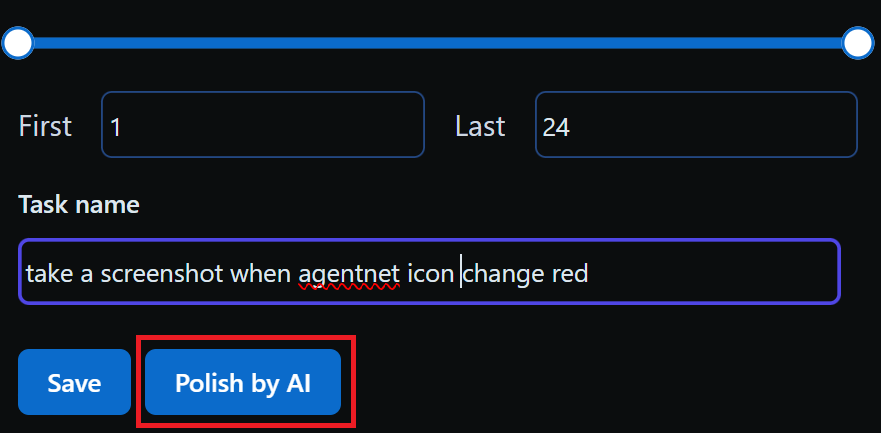881x433 pixels.
Task: Place cursor on the word icon
Action: (x=430, y=271)
